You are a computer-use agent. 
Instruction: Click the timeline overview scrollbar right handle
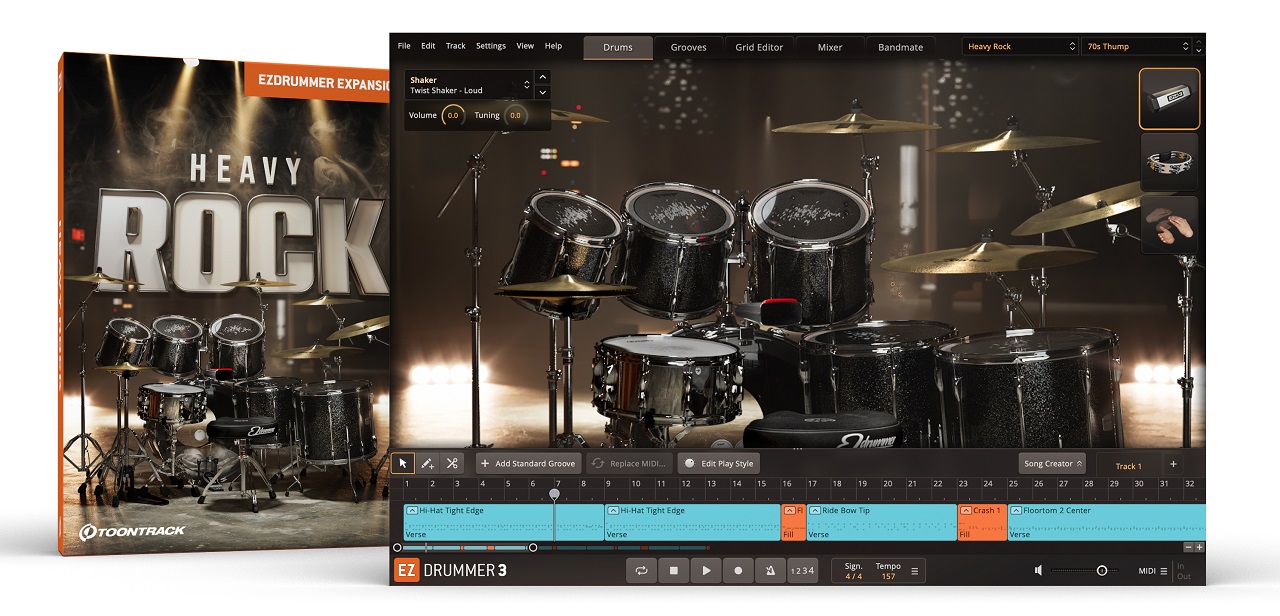tap(532, 547)
